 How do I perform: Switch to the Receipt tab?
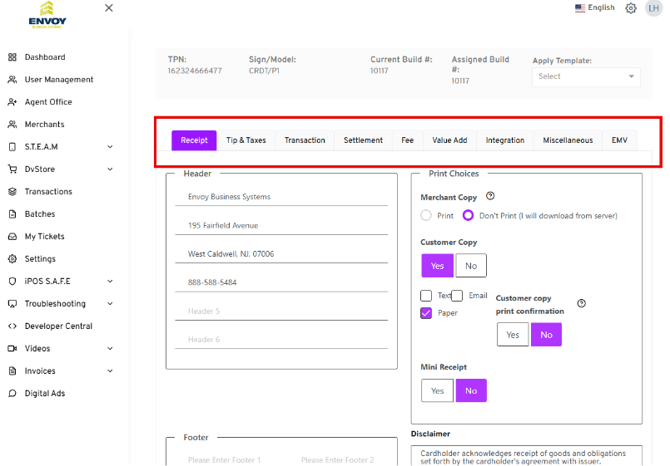194,141
